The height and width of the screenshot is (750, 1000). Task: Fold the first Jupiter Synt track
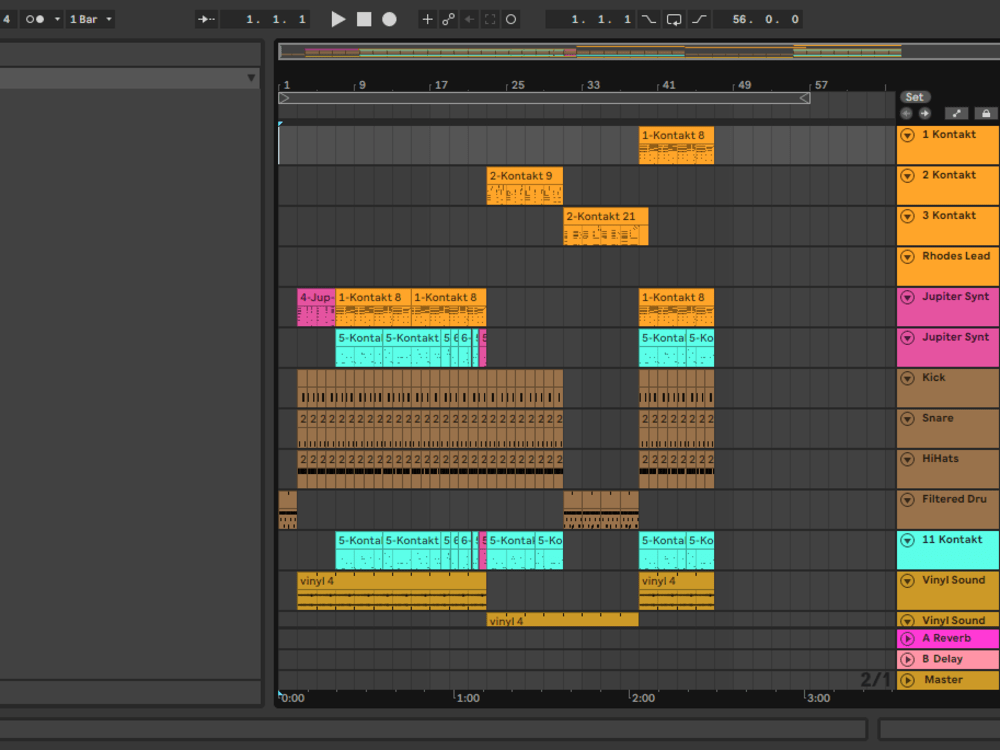(908, 297)
